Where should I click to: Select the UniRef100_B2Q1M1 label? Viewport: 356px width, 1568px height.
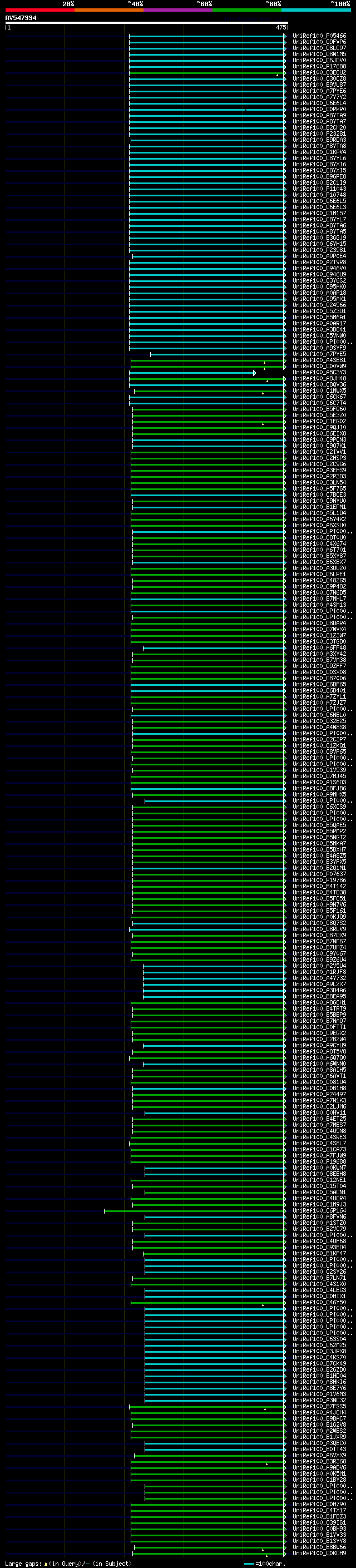[x=319, y=868]
